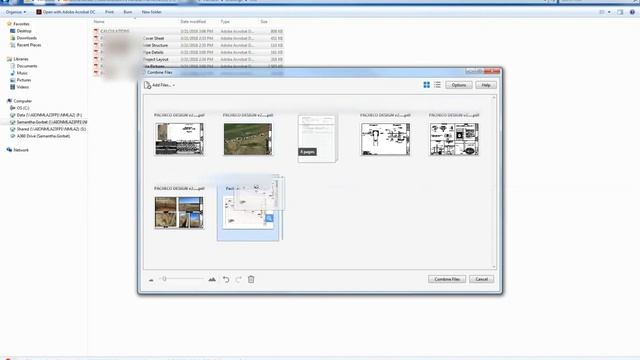Sort by the Size column header

pos(264,22)
